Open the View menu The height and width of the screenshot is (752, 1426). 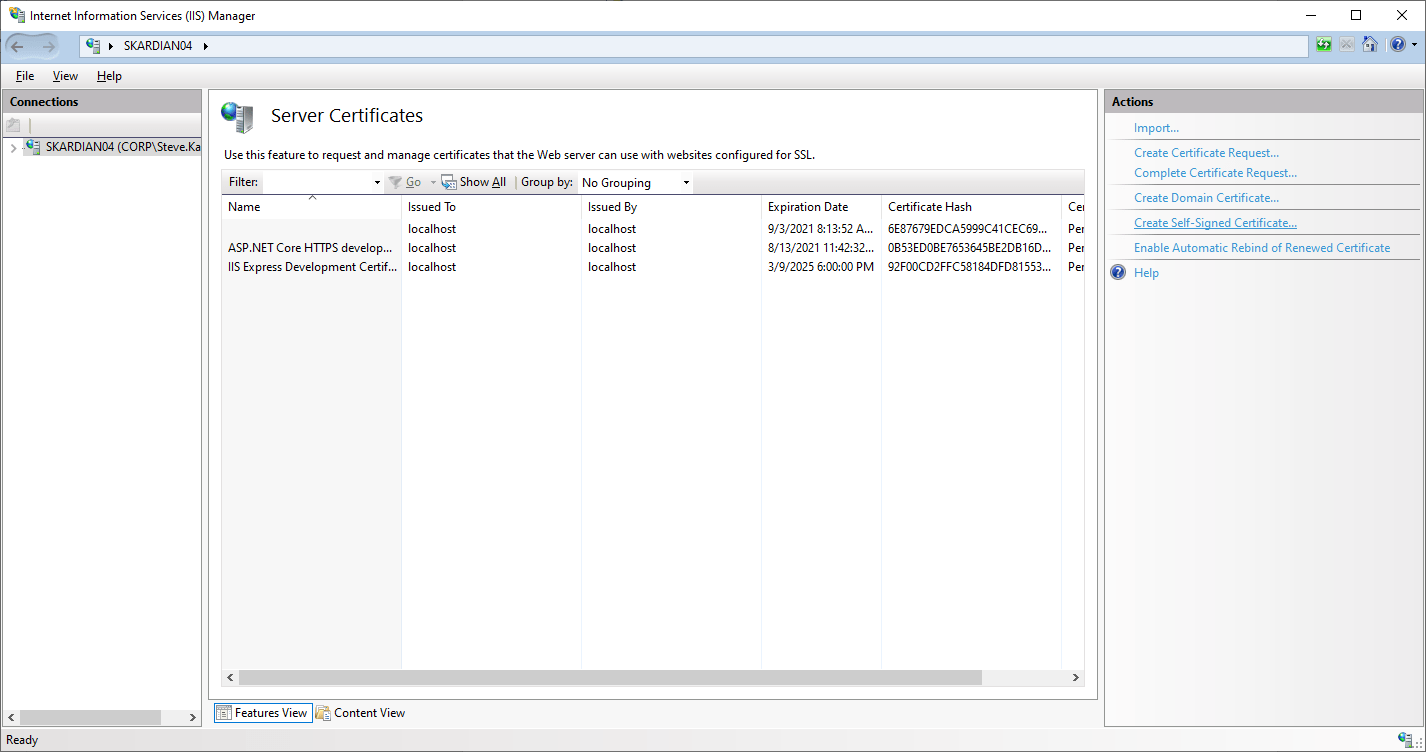[65, 76]
